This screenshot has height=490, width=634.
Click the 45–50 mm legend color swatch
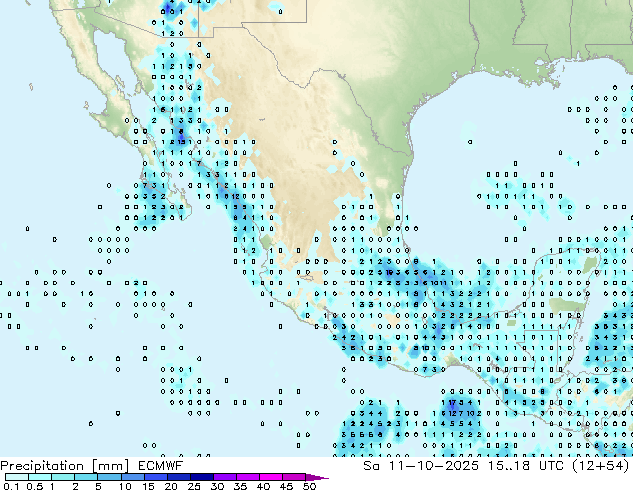294,477
